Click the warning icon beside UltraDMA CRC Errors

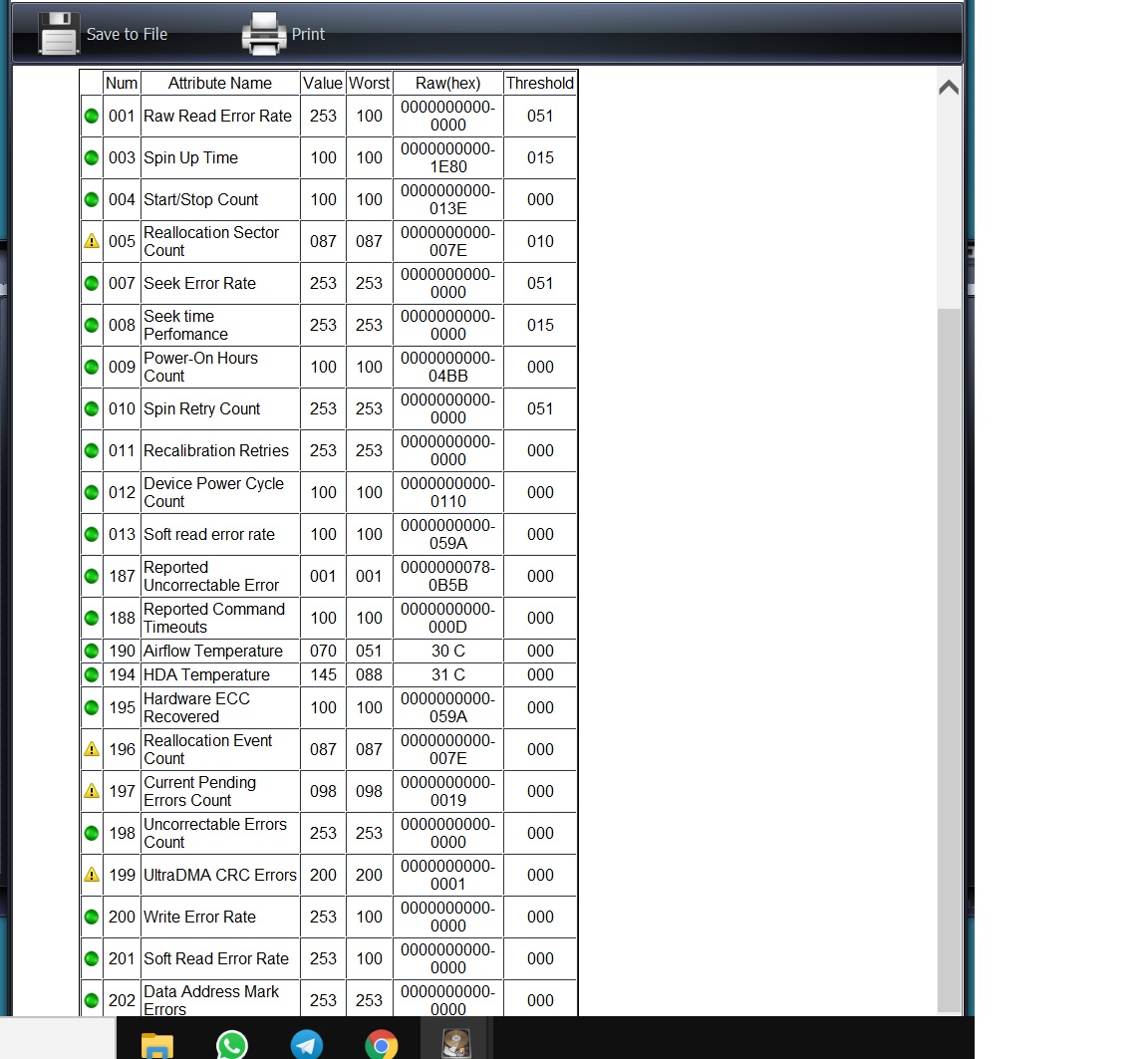pos(92,875)
